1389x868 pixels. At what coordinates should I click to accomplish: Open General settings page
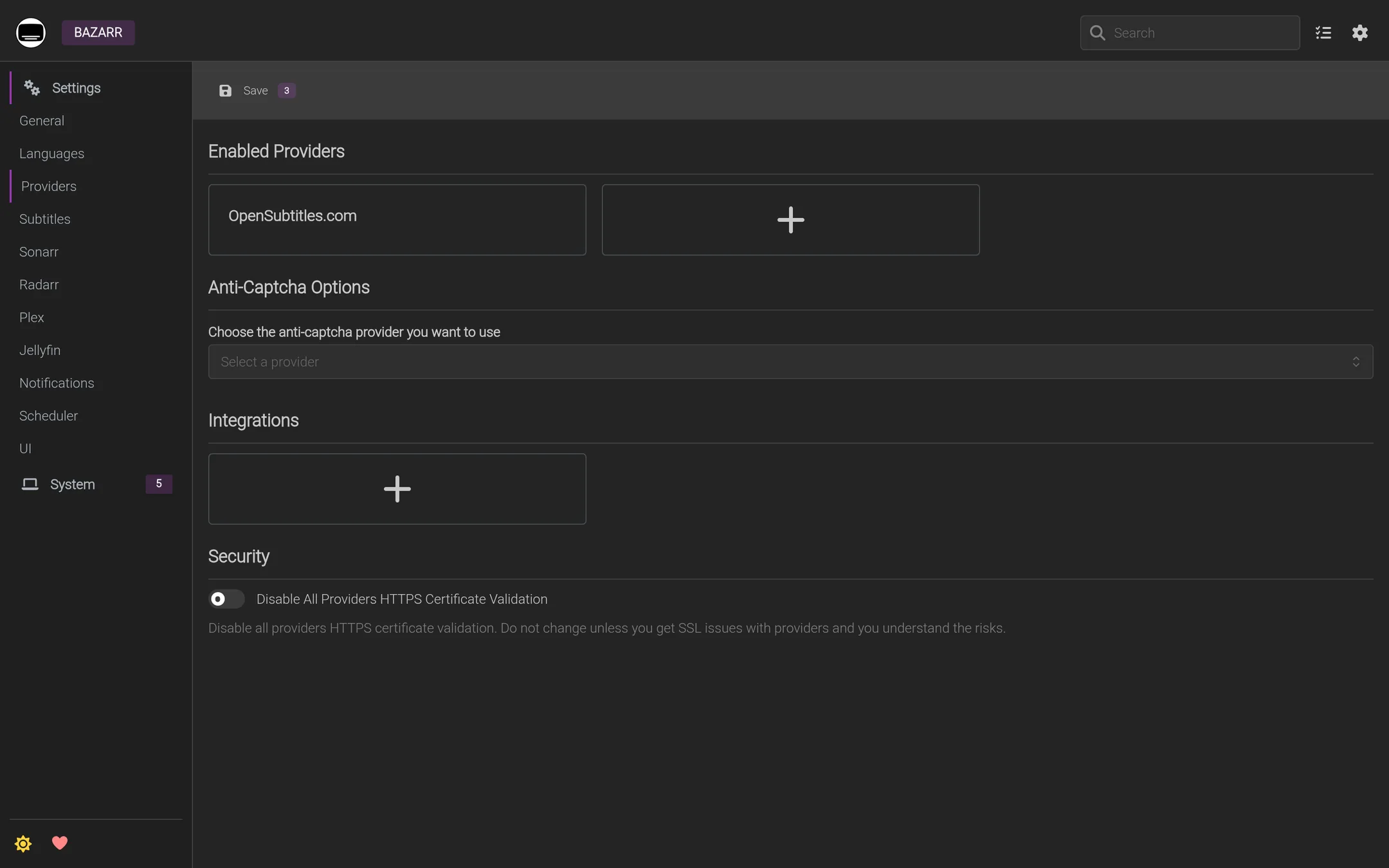[x=42, y=121]
